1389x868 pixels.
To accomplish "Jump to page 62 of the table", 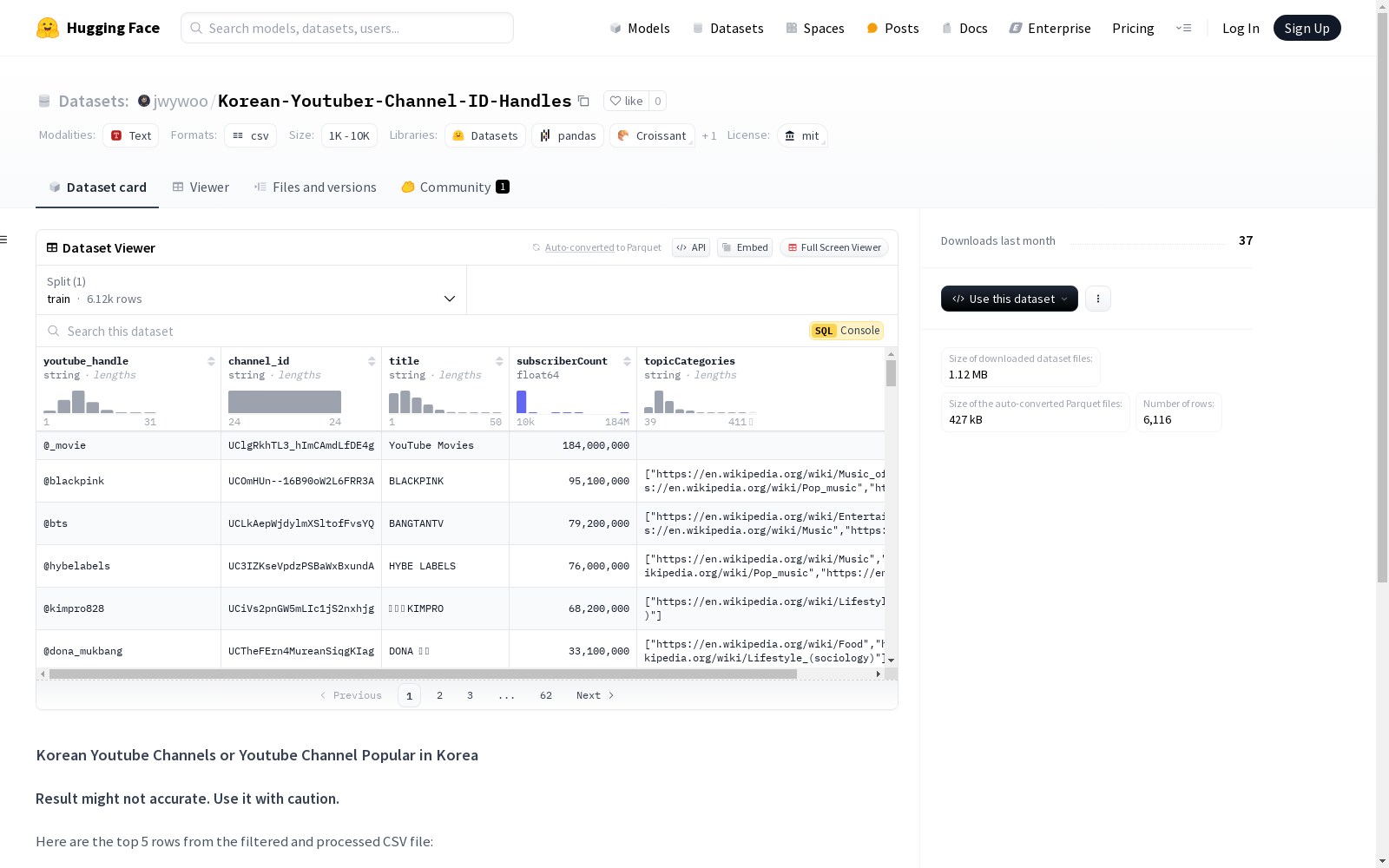I will point(546,695).
